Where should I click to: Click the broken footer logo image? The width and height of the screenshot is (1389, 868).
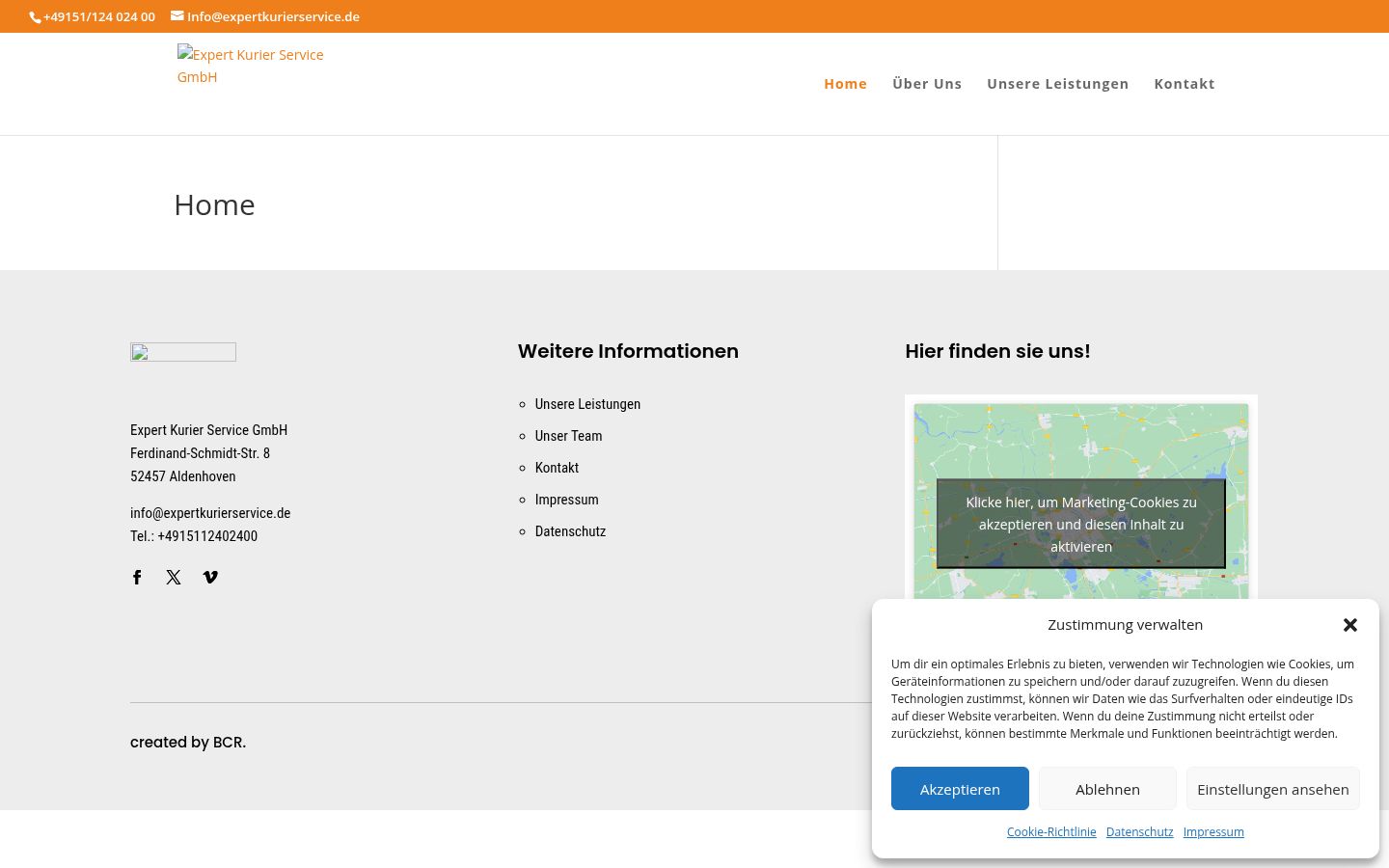[183, 352]
